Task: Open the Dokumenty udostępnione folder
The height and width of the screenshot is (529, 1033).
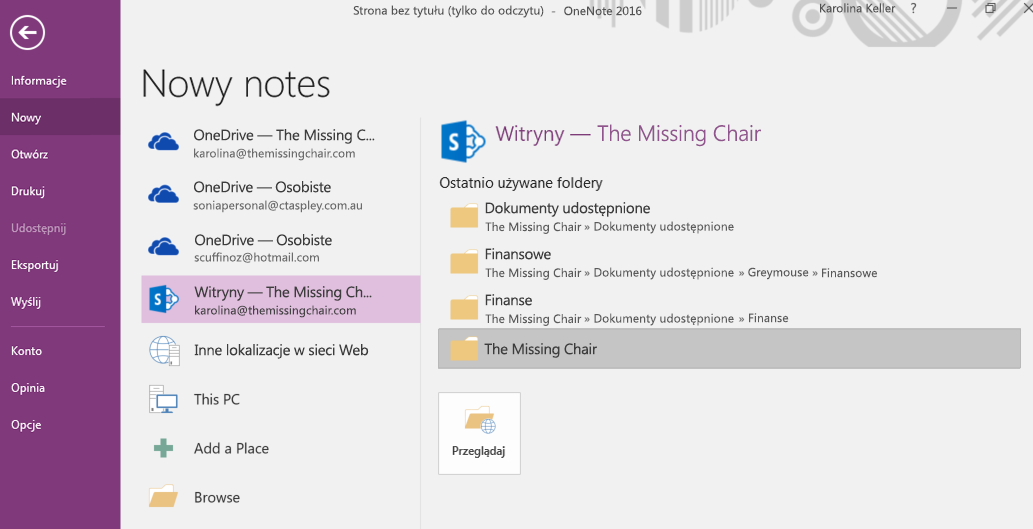Action: tap(729, 217)
